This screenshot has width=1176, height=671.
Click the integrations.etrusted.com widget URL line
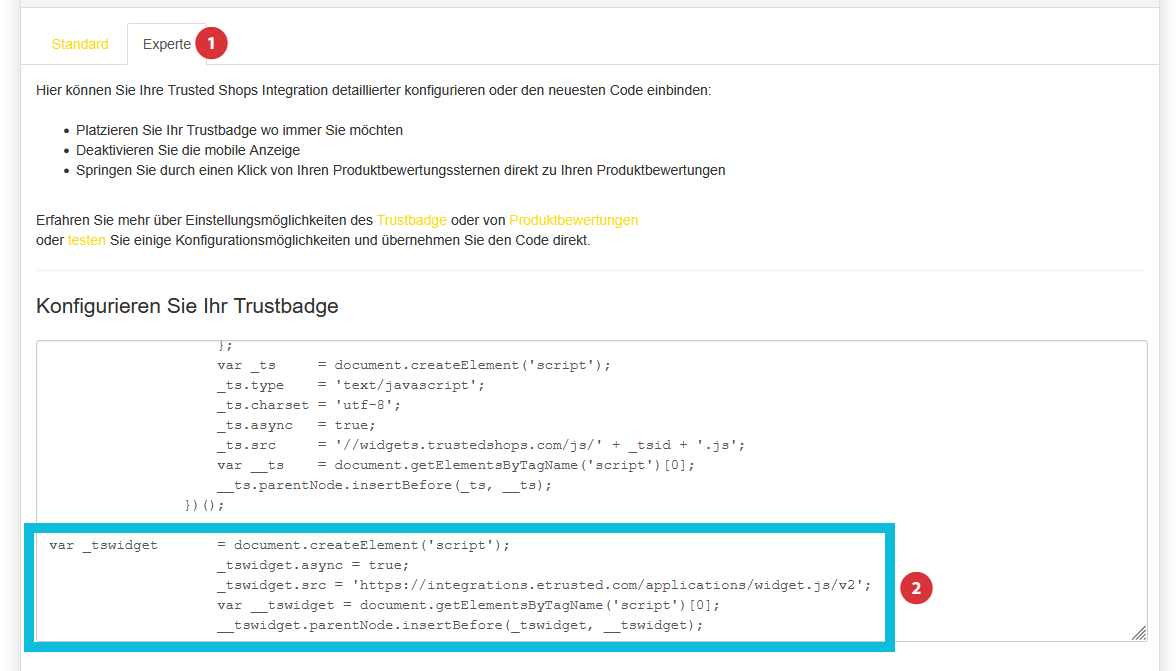pyautogui.click(x=544, y=586)
